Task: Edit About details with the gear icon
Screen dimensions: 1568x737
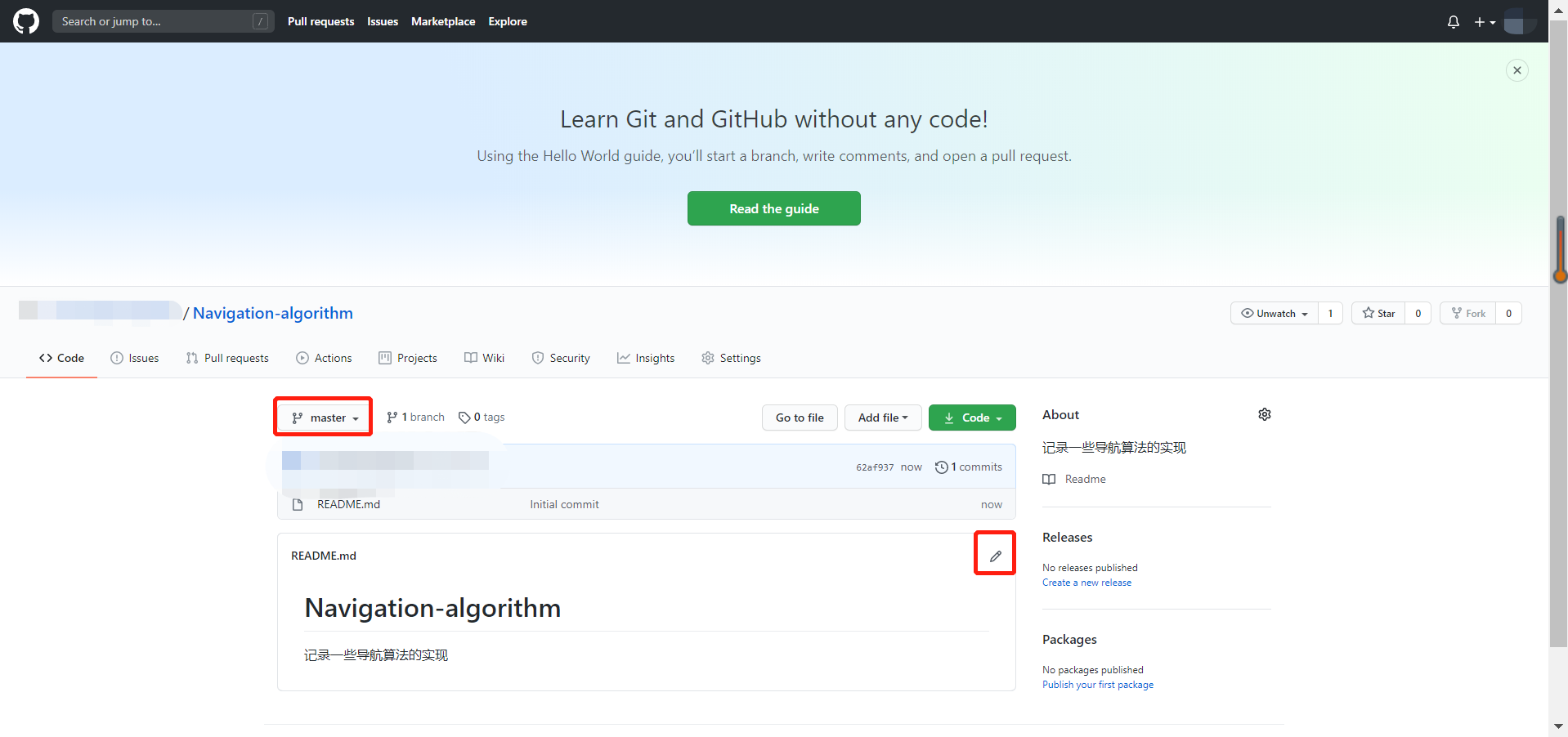Action: 1264,414
